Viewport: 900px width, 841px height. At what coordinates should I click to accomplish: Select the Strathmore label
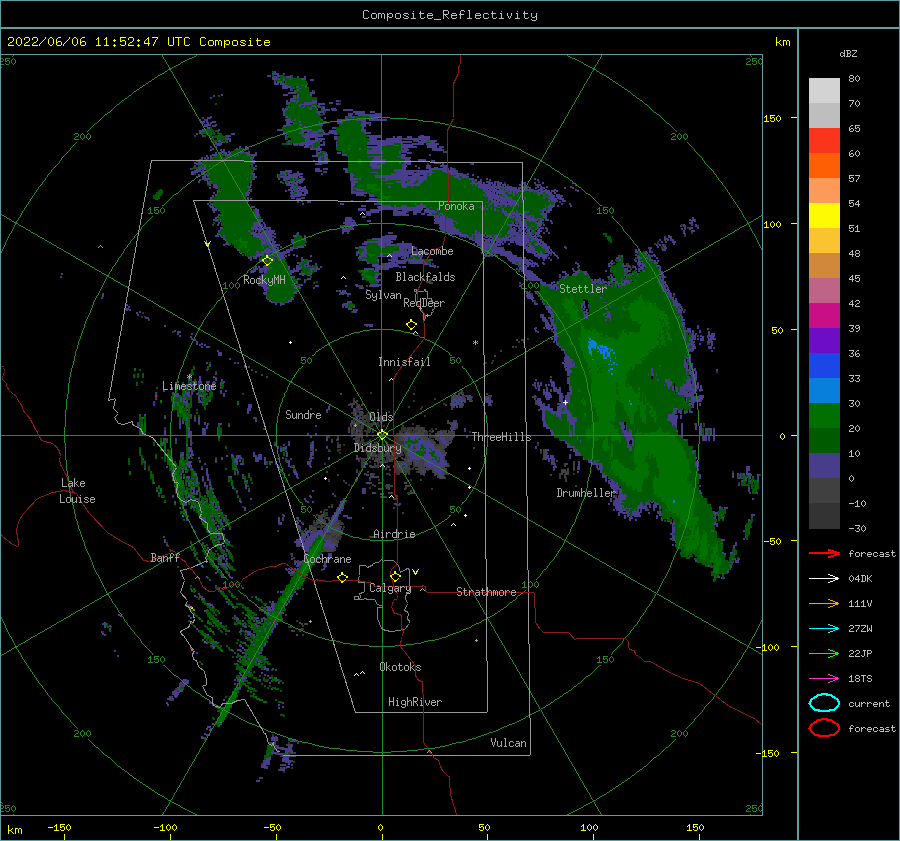pyautogui.click(x=486, y=592)
